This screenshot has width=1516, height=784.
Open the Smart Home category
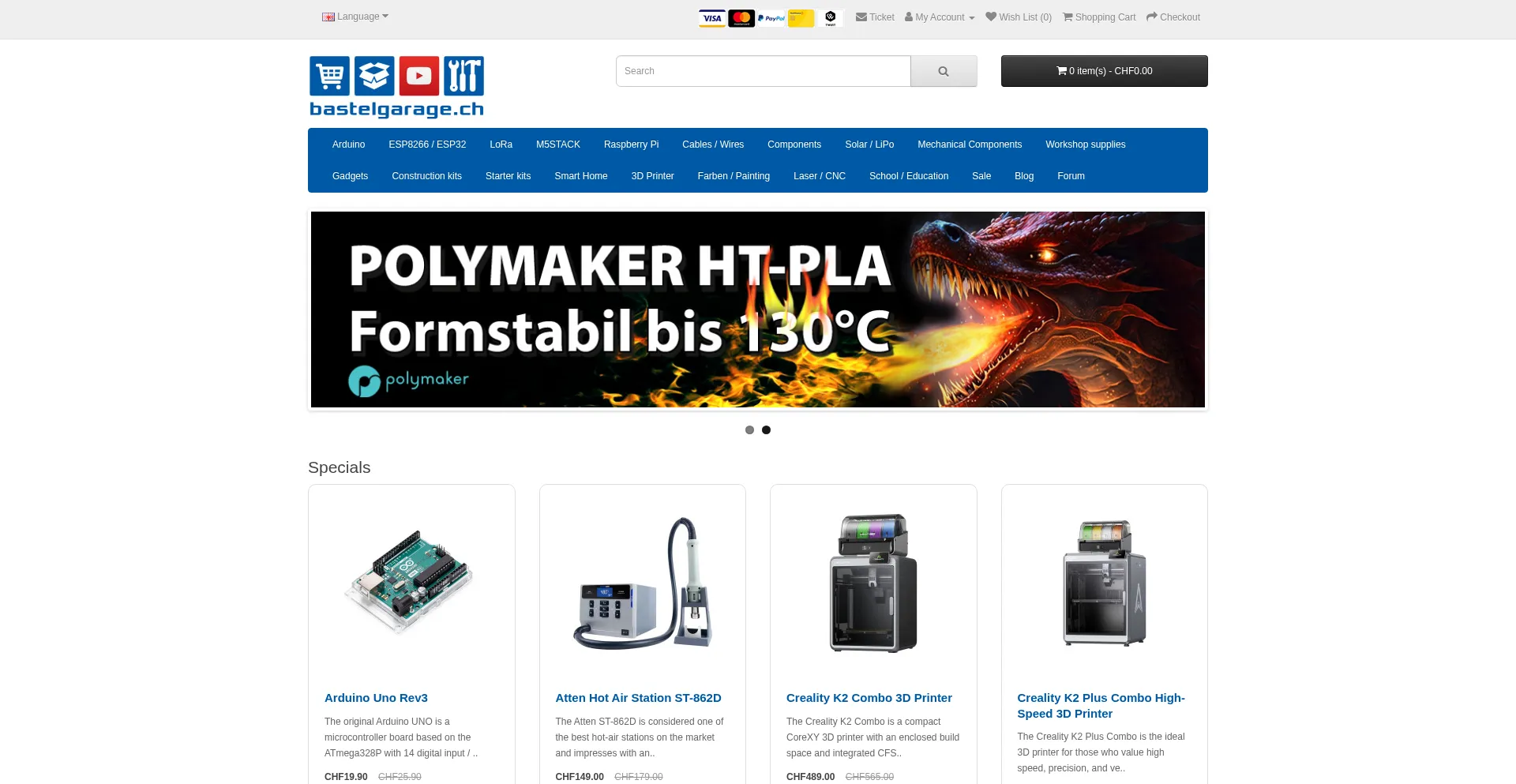(x=581, y=176)
